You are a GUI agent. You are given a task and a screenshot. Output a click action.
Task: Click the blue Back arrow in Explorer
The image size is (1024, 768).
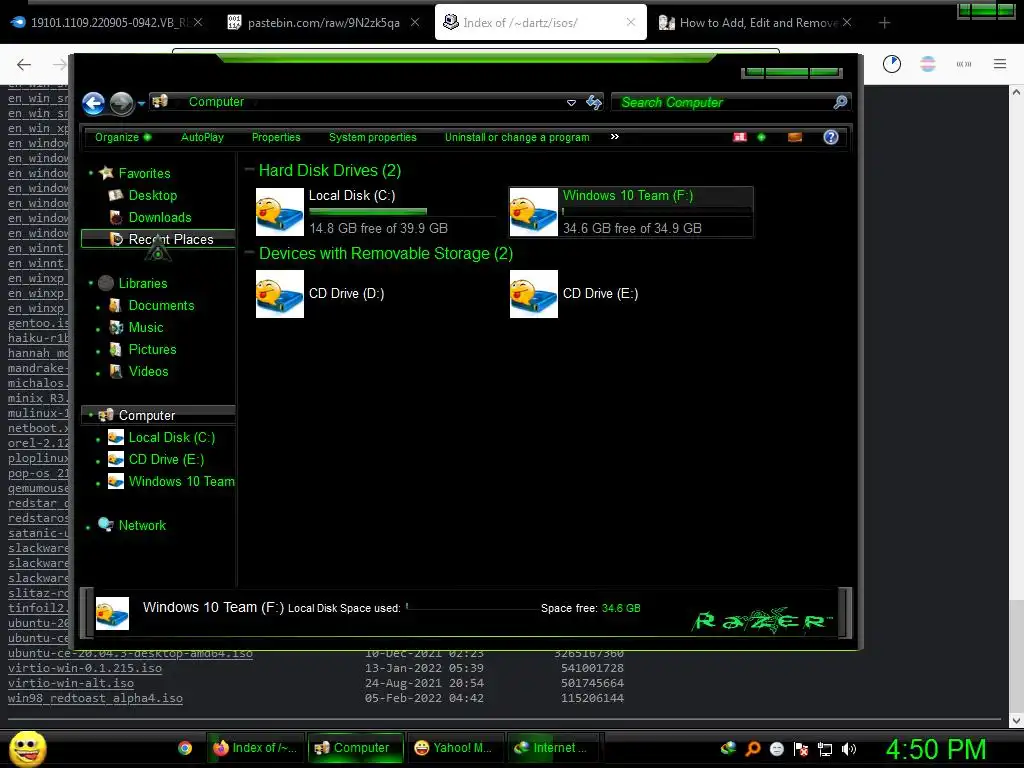tap(93, 103)
